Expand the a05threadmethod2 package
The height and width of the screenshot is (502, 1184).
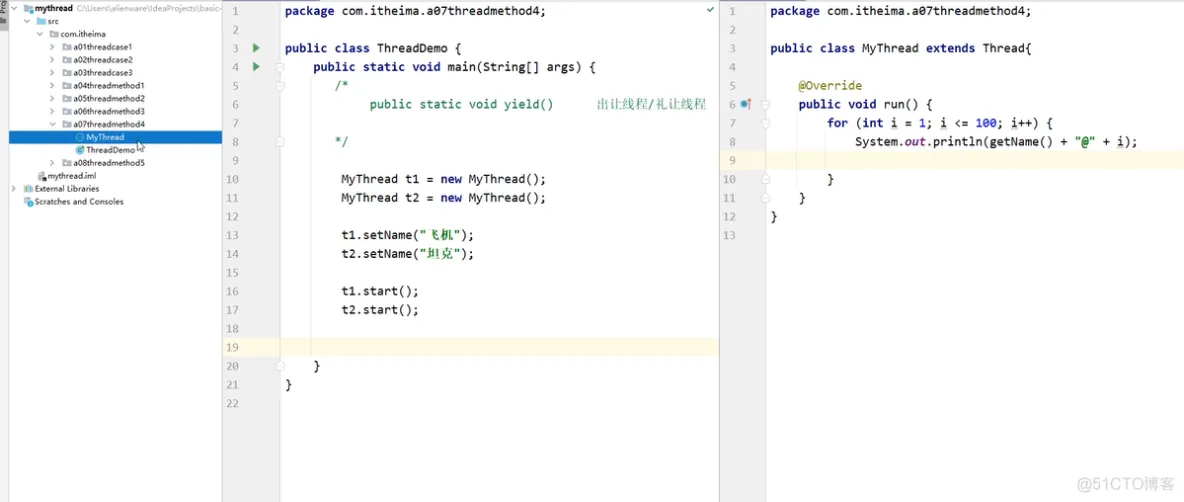[x=52, y=98]
